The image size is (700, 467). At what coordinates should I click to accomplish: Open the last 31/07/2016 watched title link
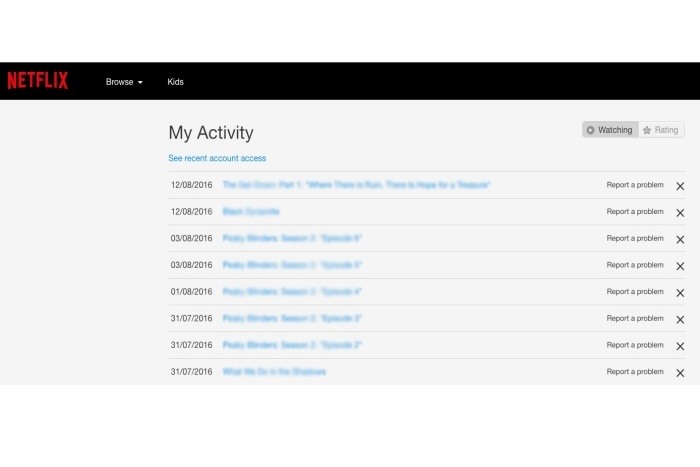coord(274,371)
